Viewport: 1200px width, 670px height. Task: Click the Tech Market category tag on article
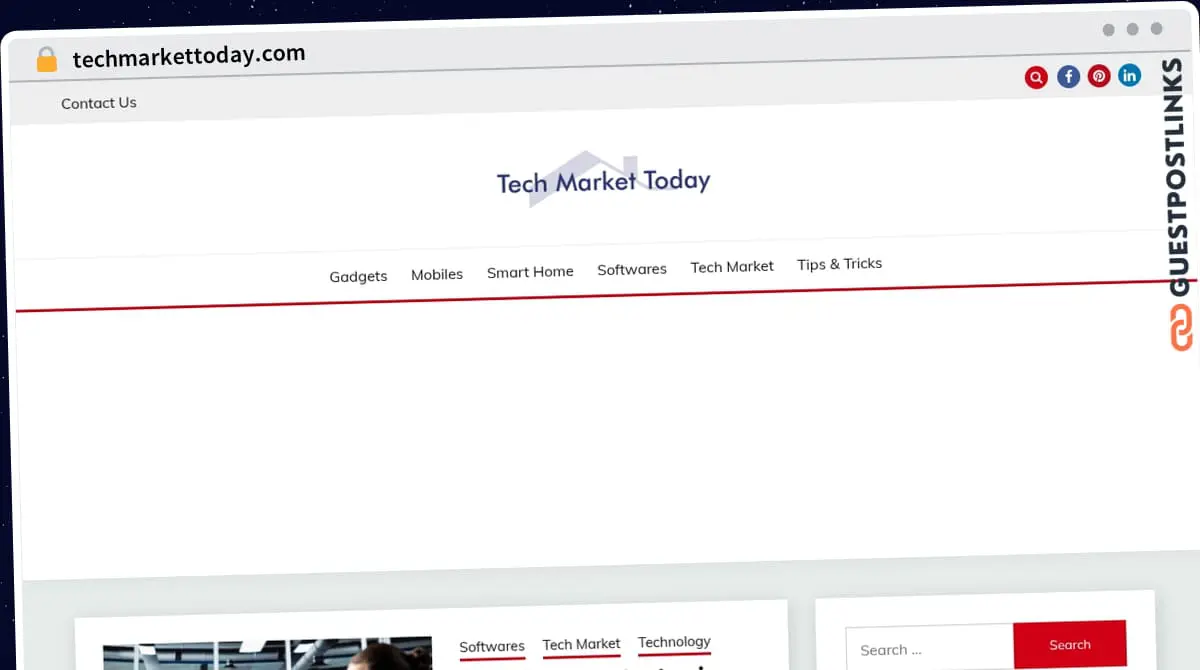click(x=581, y=644)
